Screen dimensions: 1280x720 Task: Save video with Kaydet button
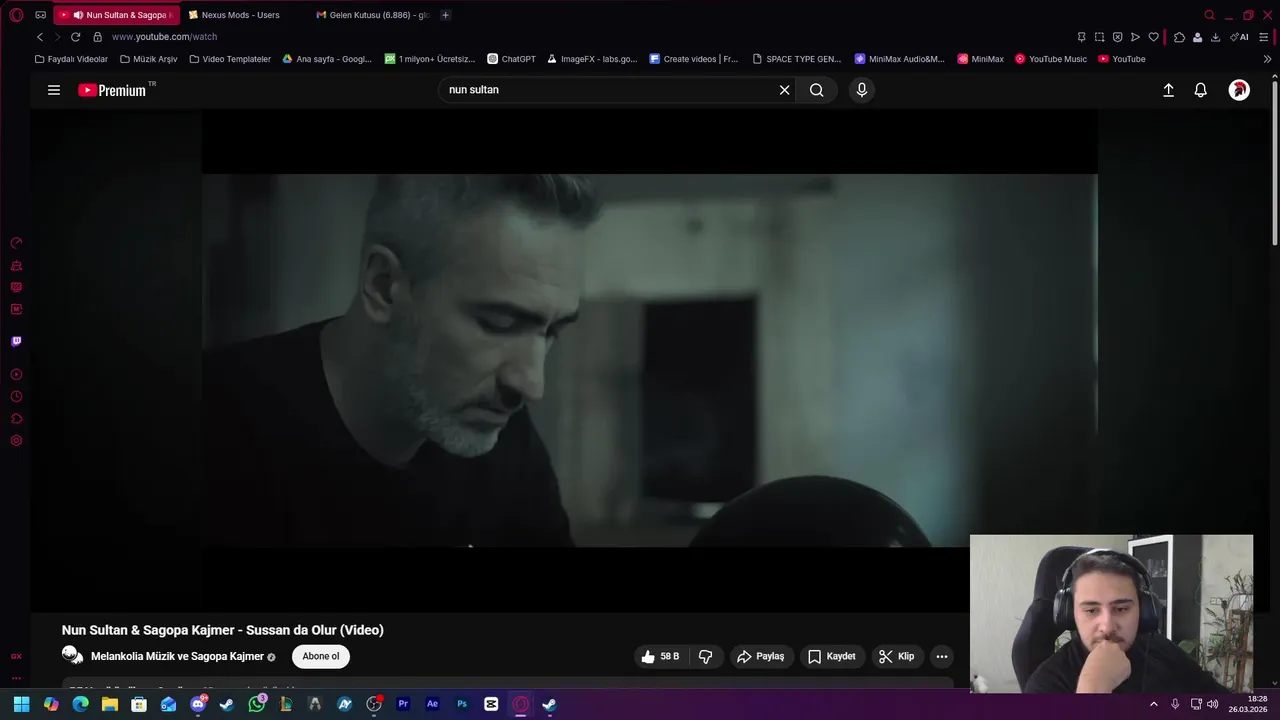pos(831,657)
